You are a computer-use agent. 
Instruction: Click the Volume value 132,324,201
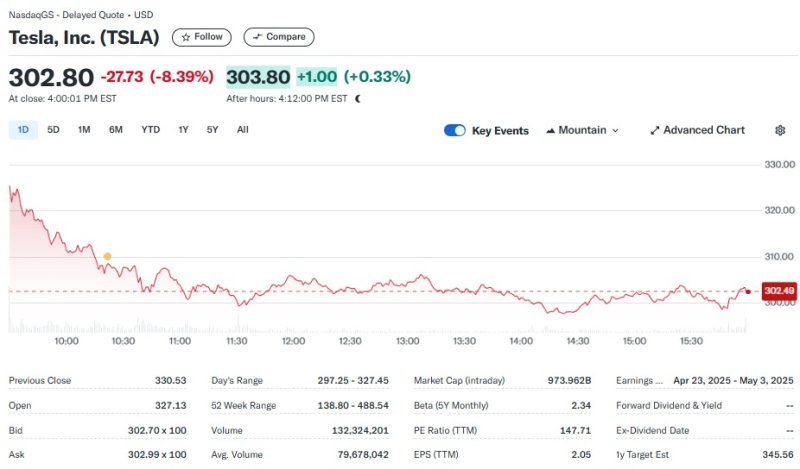point(360,430)
